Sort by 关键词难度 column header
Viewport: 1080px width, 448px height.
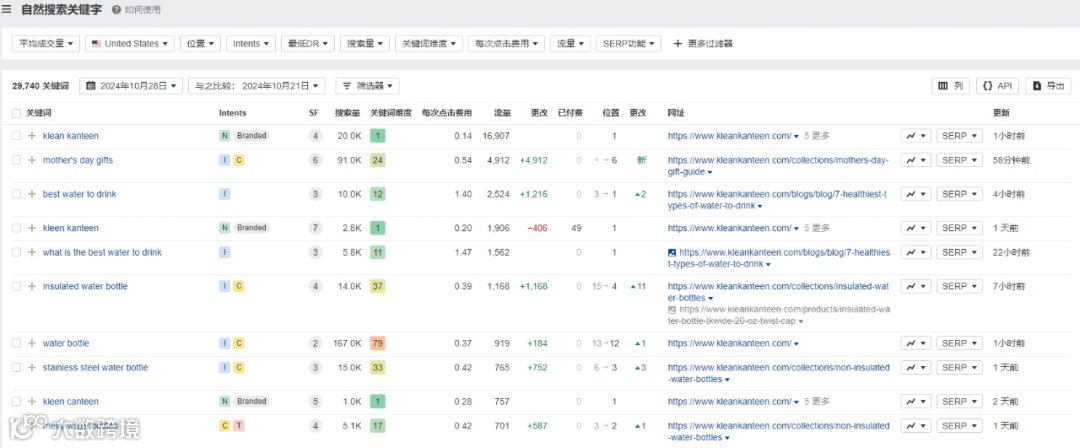392,113
